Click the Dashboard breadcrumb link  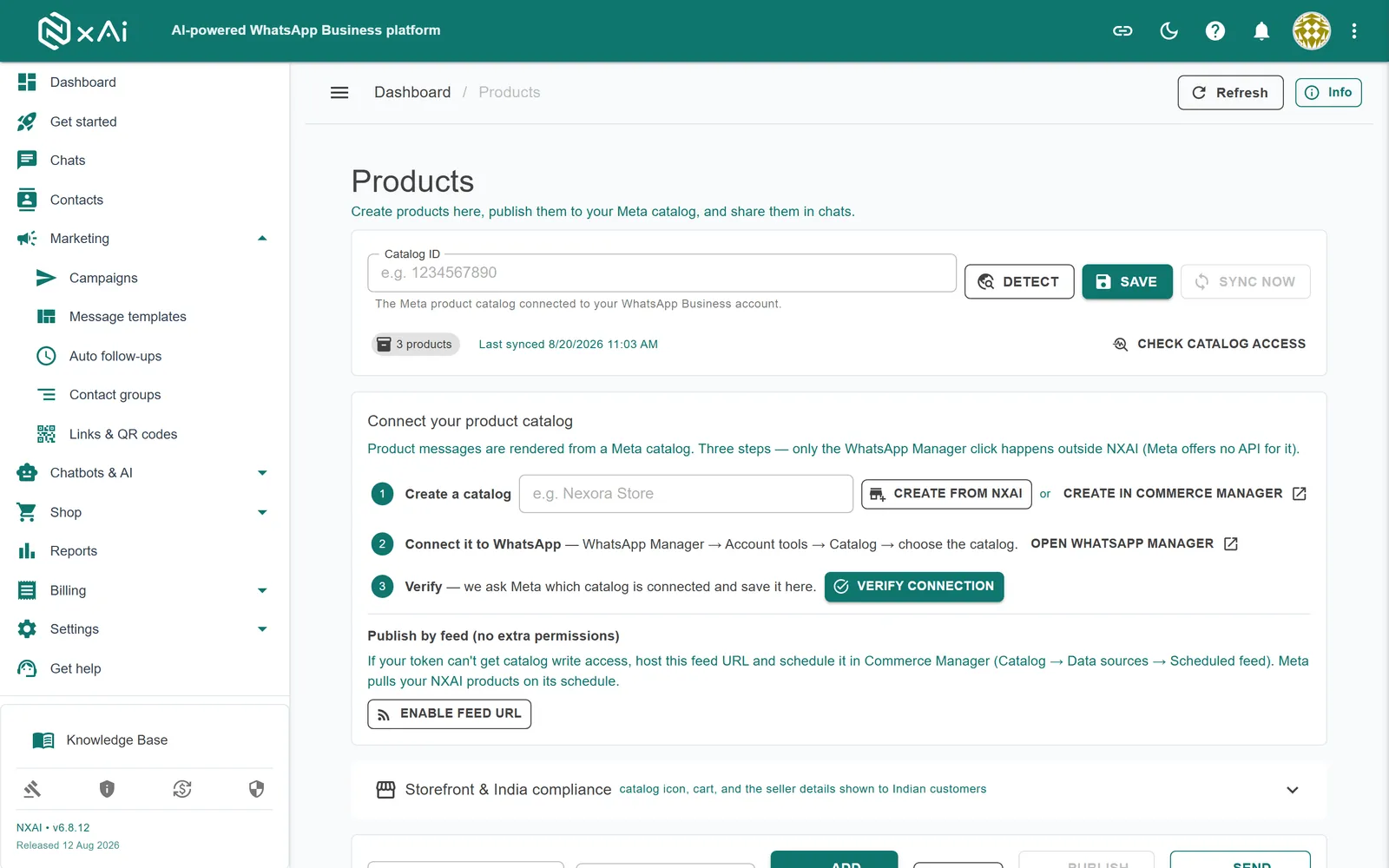pyautogui.click(x=412, y=93)
